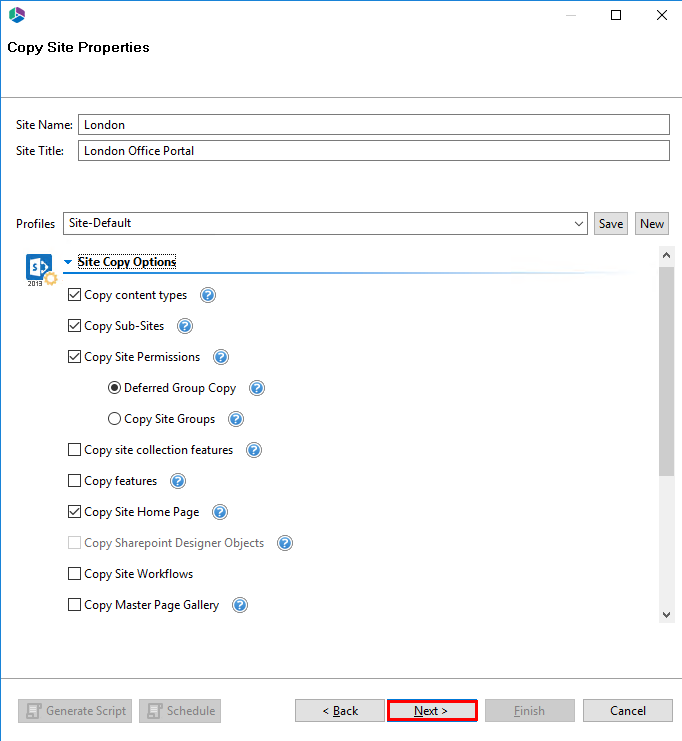
Task: Collapse the Site Copy Options section
Action: click(68, 263)
